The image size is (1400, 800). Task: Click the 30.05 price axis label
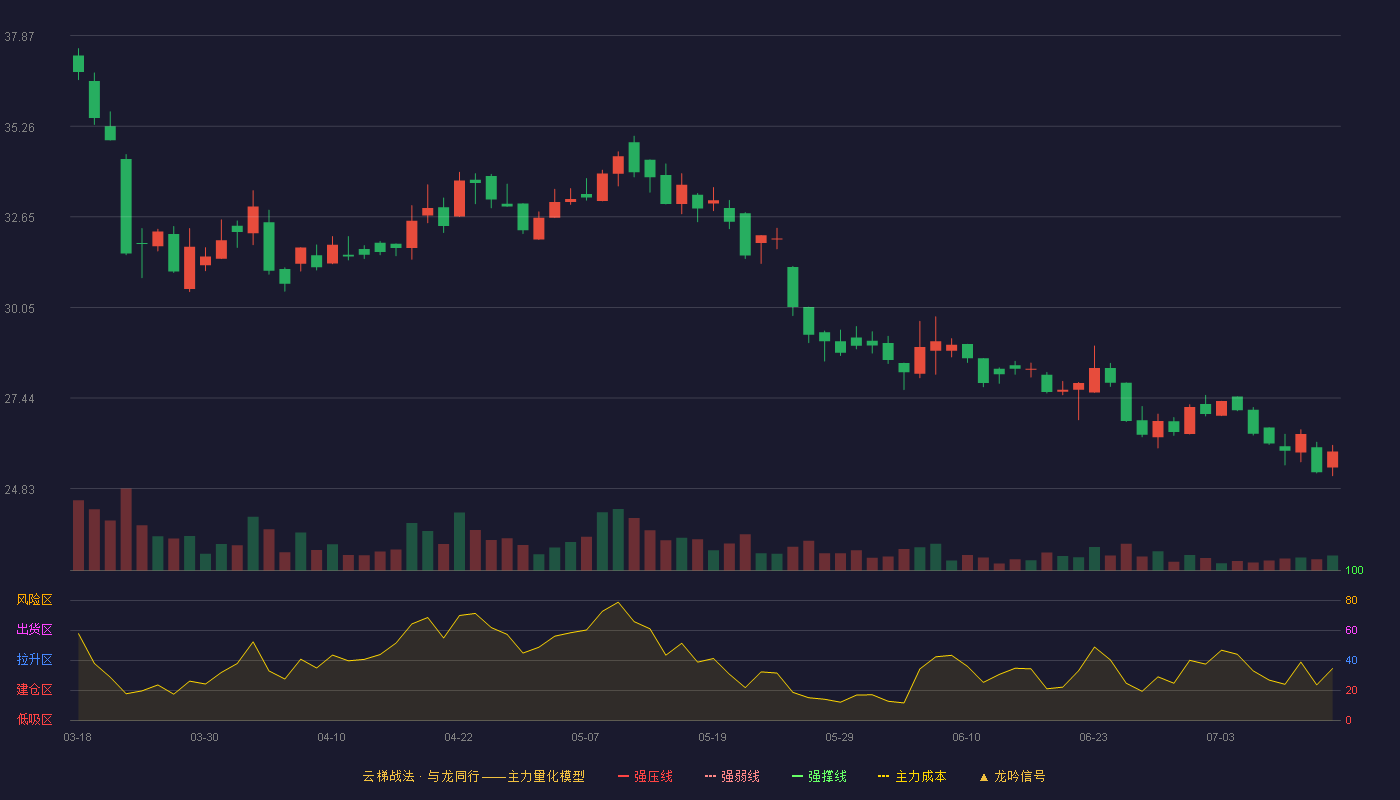pos(19,309)
